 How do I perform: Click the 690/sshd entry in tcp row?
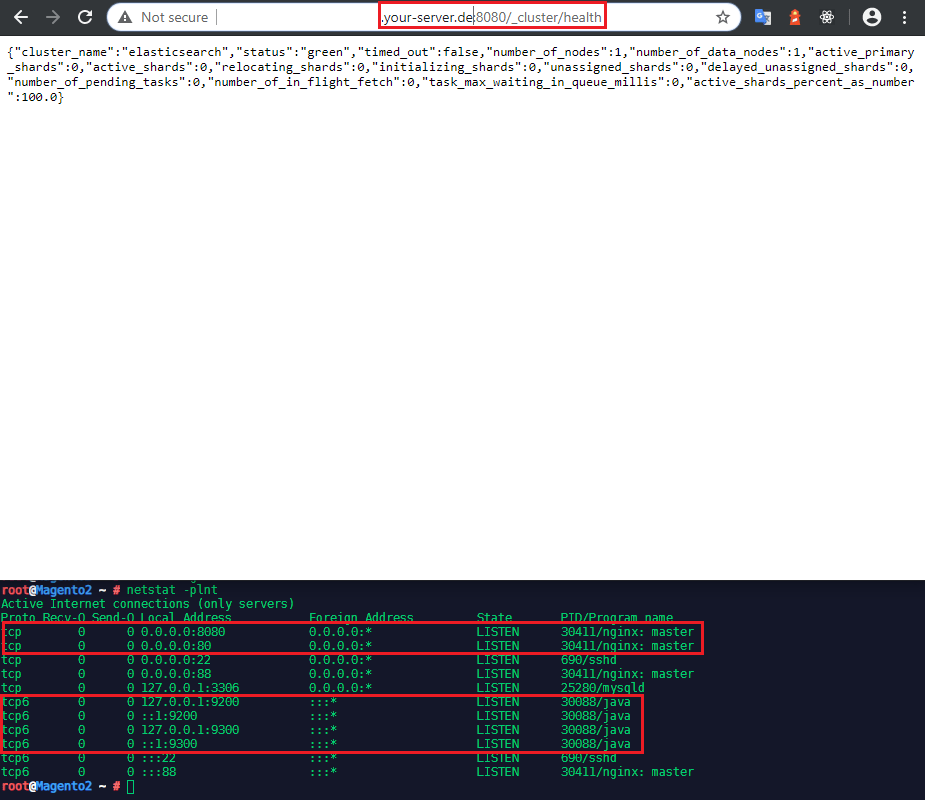click(588, 660)
